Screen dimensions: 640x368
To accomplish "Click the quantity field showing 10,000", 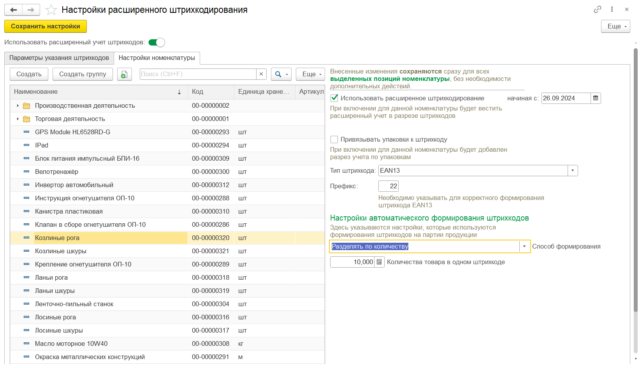I will 352,262.
